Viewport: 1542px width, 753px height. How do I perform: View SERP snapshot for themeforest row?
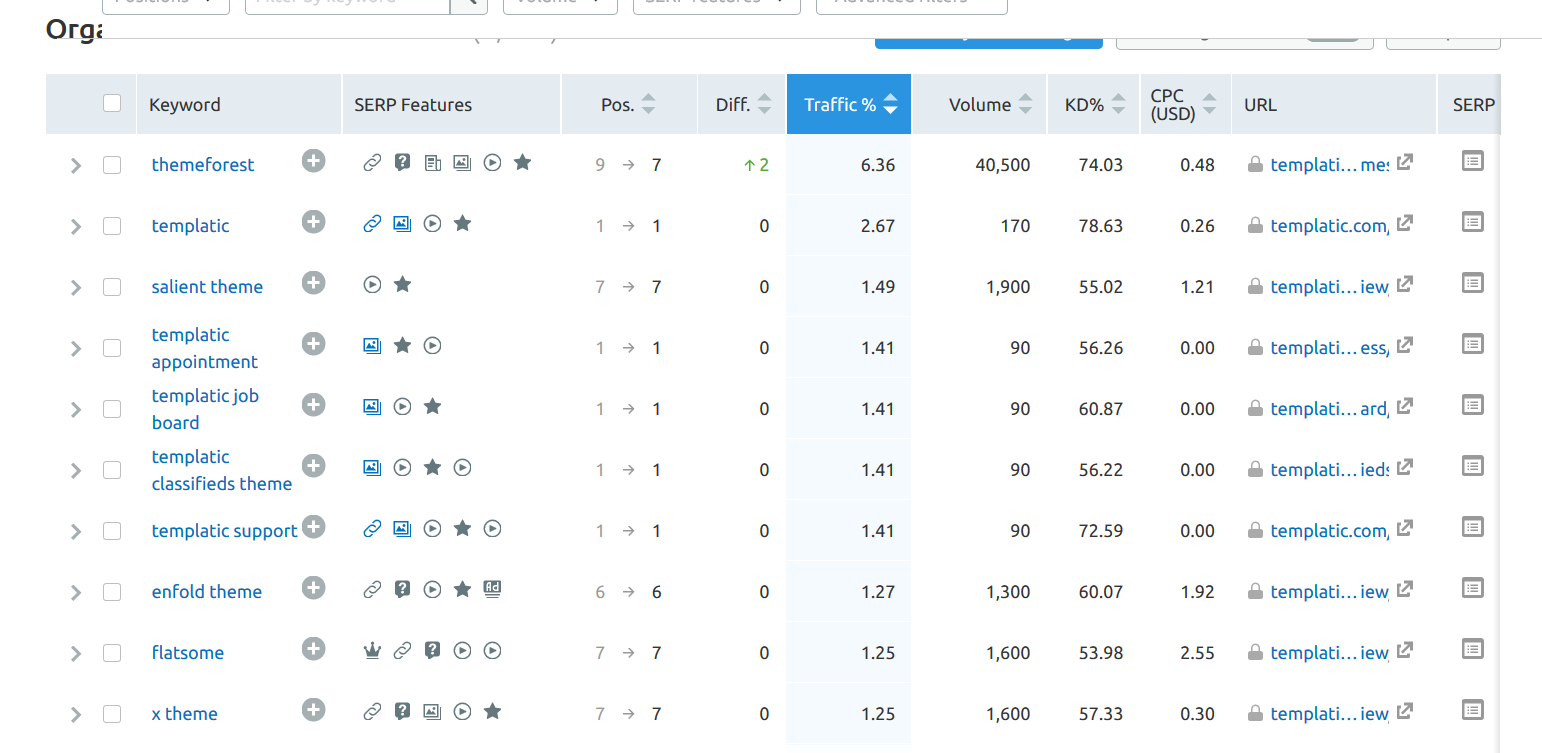coord(1472,161)
